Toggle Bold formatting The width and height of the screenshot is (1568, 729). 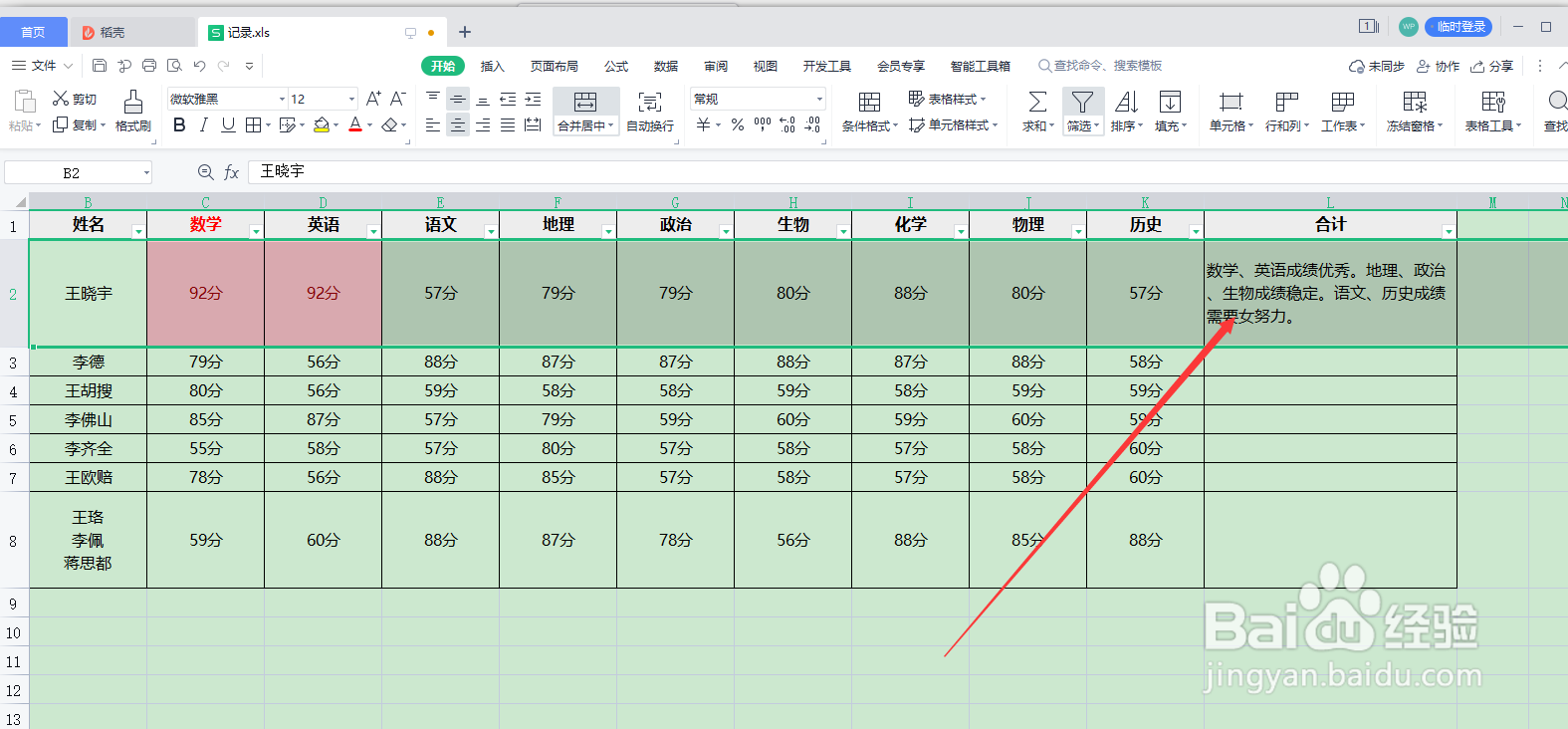(179, 124)
